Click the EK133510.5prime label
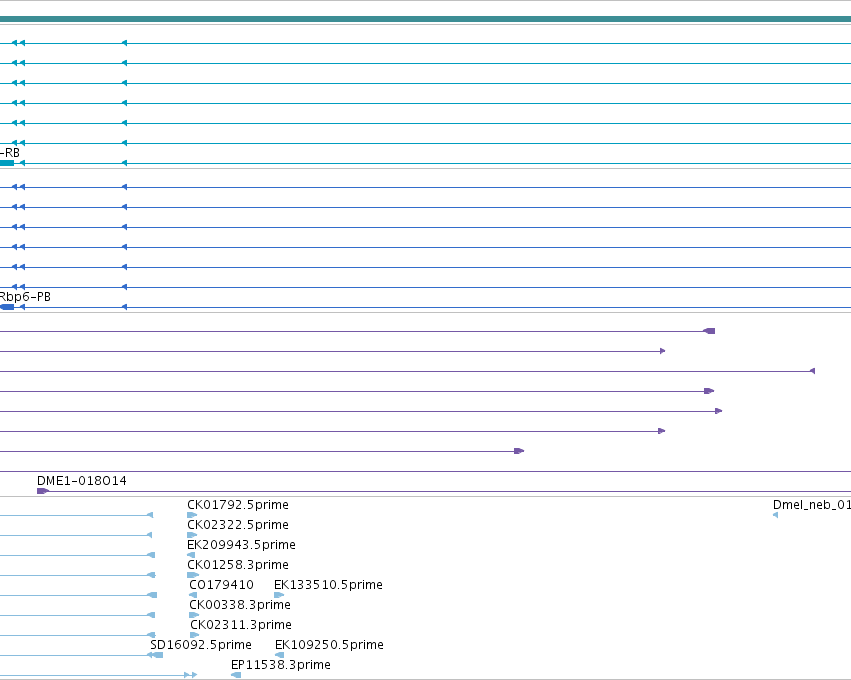The image size is (851, 680). tap(328, 585)
